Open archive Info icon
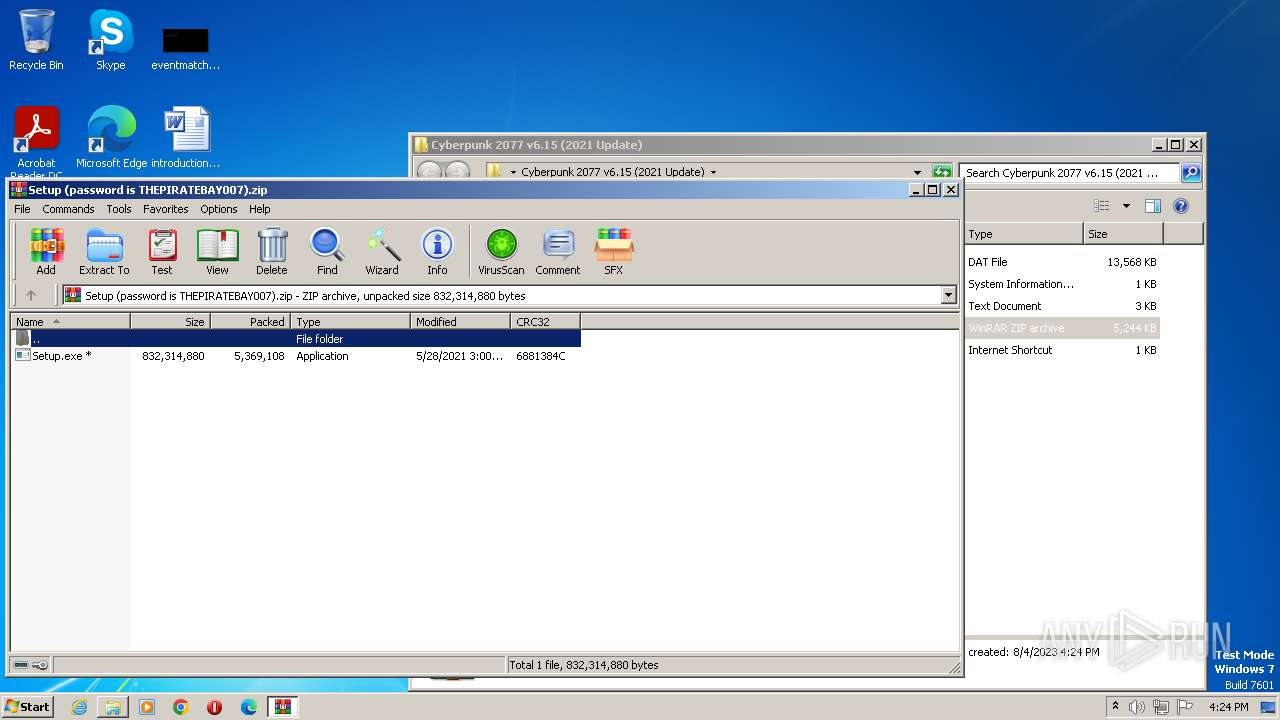The height and width of the screenshot is (720, 1280). pos(437,251)
